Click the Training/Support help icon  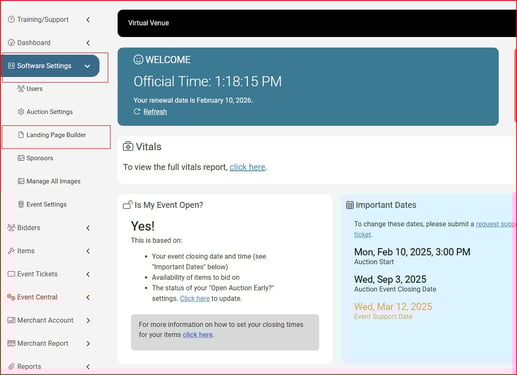coord(11,20)
